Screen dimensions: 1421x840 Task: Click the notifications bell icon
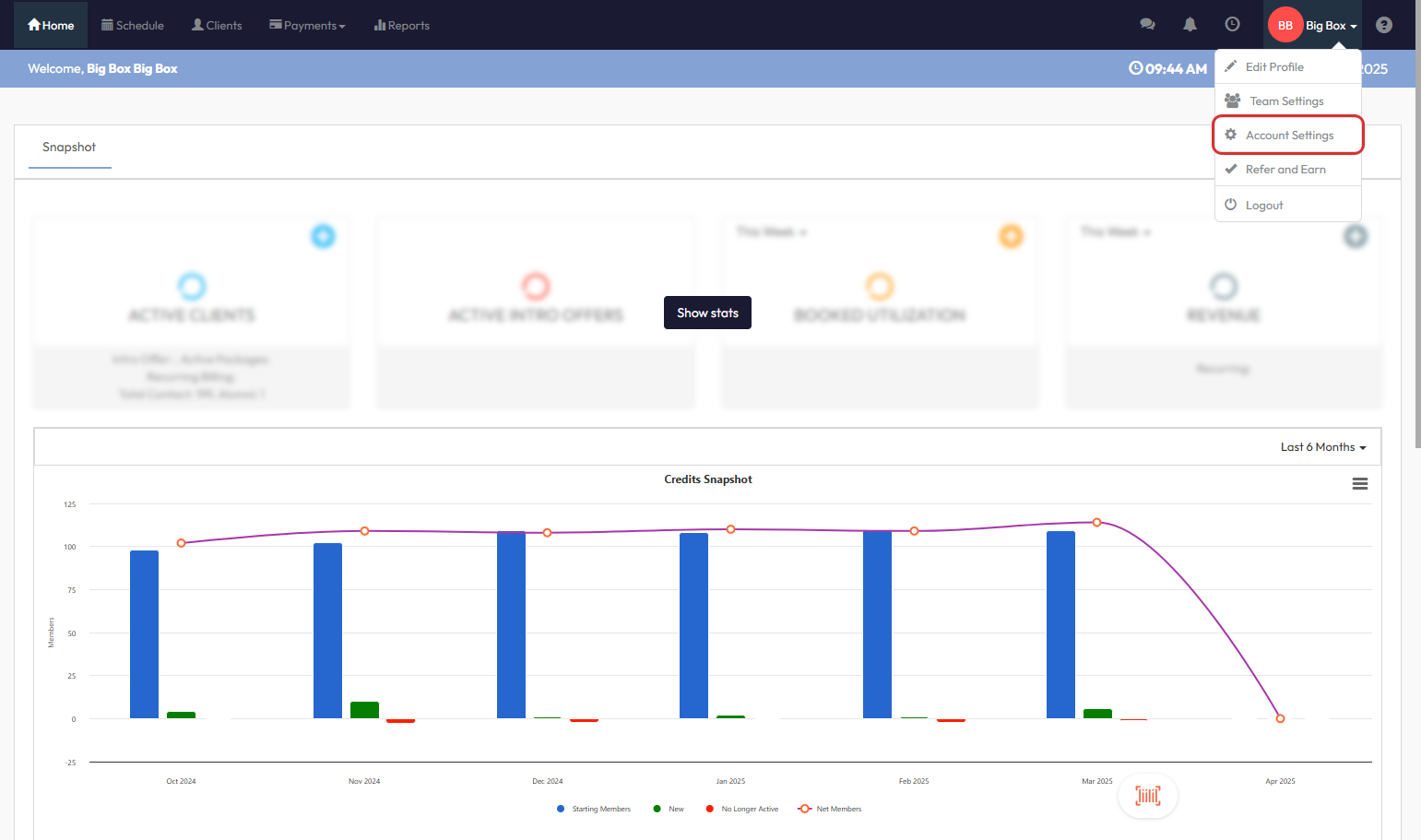[1190, 25]
